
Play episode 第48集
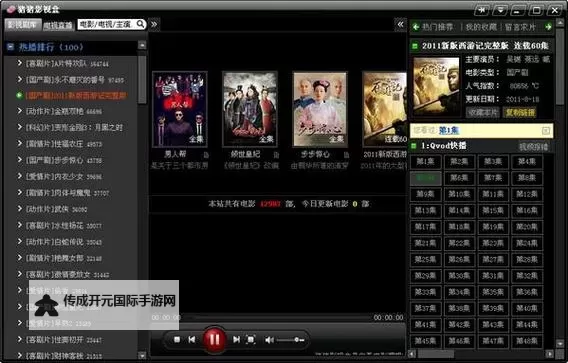pos(527,341)
